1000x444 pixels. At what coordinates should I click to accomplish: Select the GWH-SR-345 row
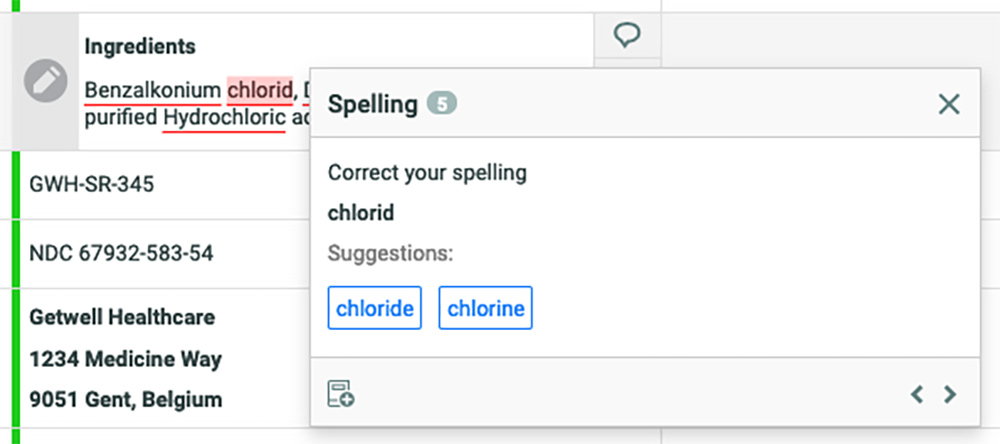(92, 184)
